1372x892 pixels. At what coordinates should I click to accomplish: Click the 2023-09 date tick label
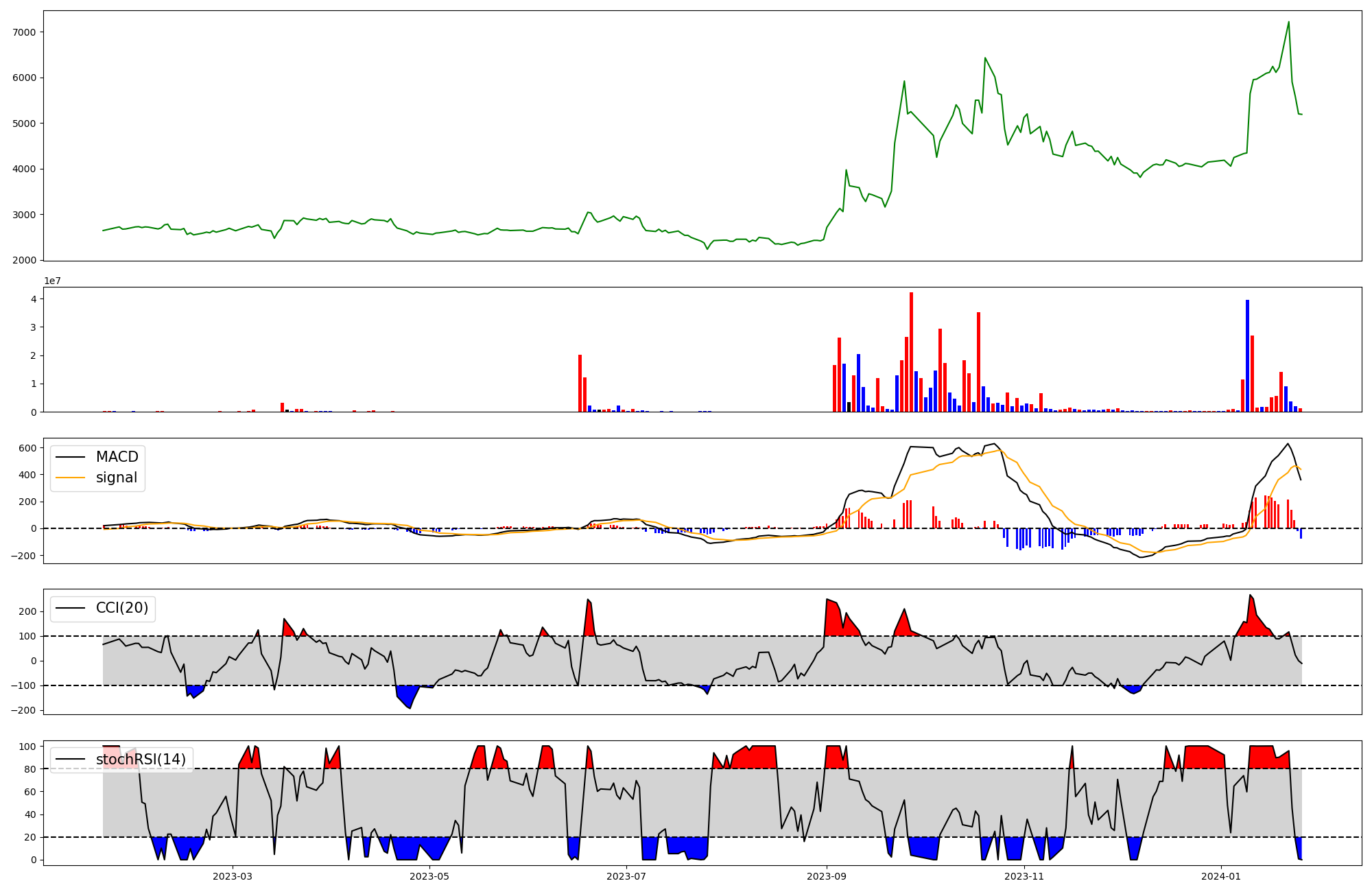coord(827,876)
